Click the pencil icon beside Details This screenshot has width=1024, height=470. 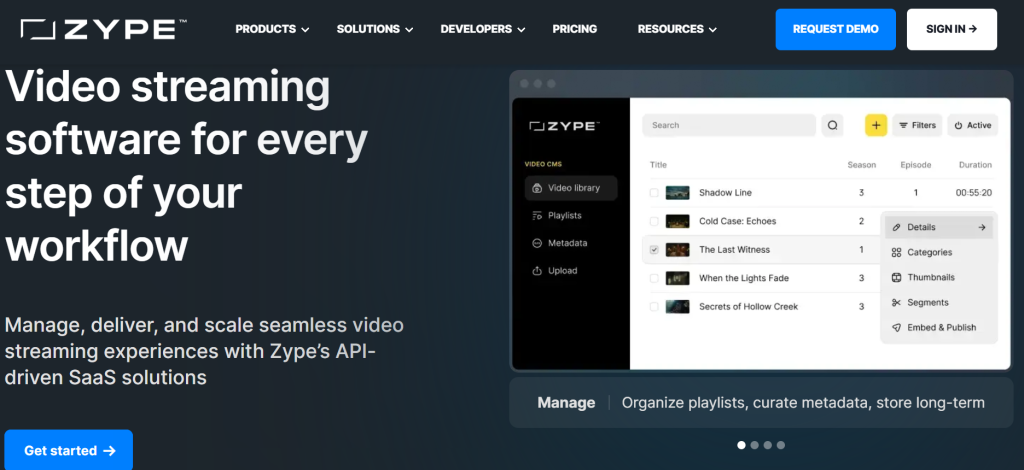[895, 227]
